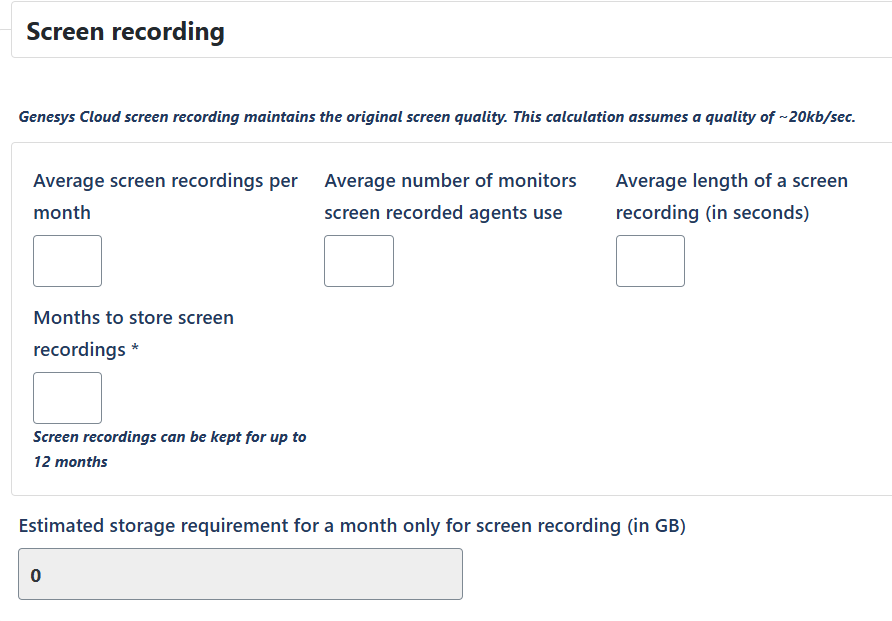Click the '0' value in the estimate box
892x621 pixels.
tap(36, 576)
